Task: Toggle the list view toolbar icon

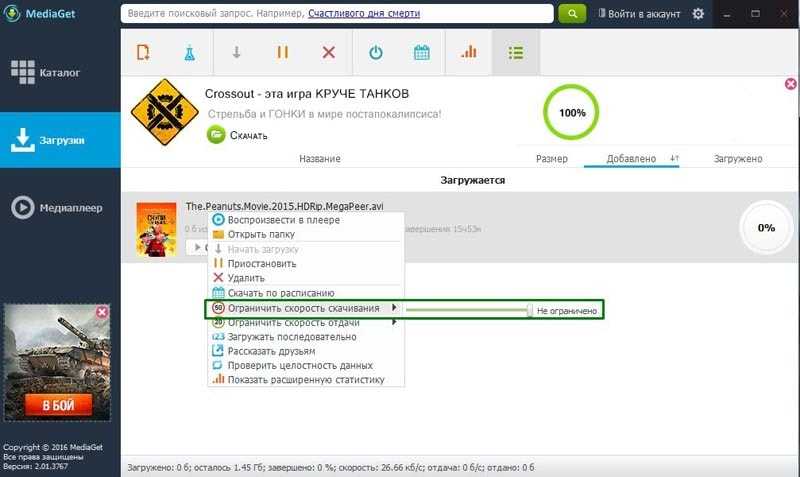Action: point(515,52)
